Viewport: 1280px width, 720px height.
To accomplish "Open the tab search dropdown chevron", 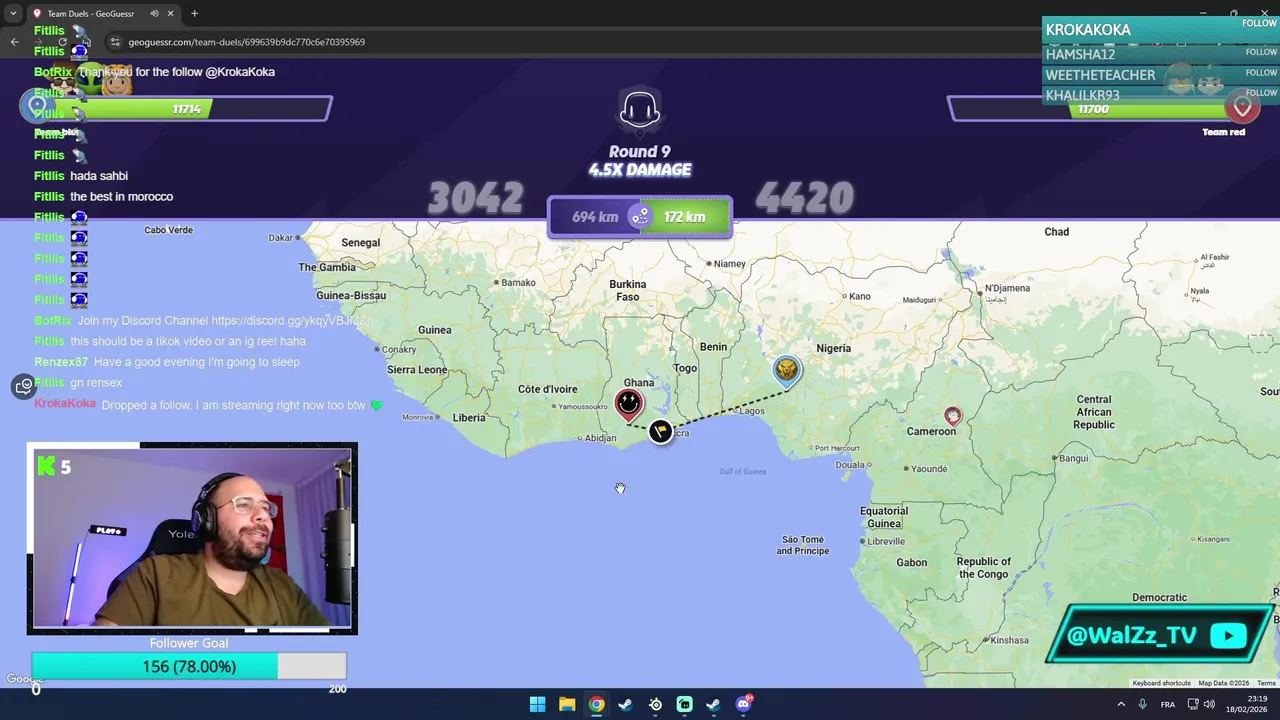I will [13, 14].
